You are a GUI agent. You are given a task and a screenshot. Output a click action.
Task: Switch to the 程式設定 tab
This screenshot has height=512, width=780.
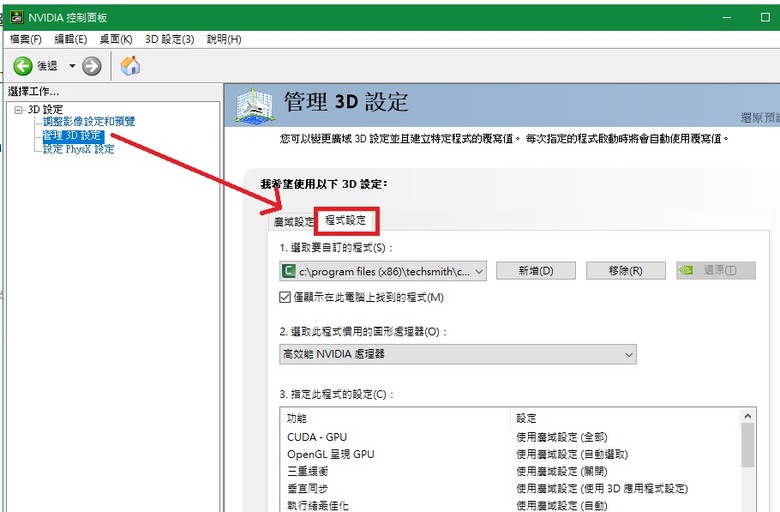[x=346, y=220]
